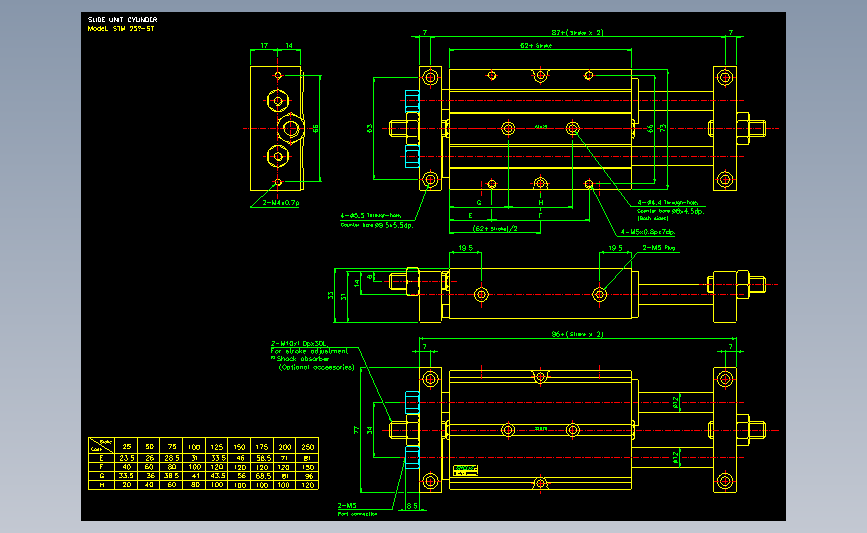Image resolution: width=867 pixels, height=533 pixels.
Task: Select the 'For stroke adjustment' note
Action: pos(310,351)
